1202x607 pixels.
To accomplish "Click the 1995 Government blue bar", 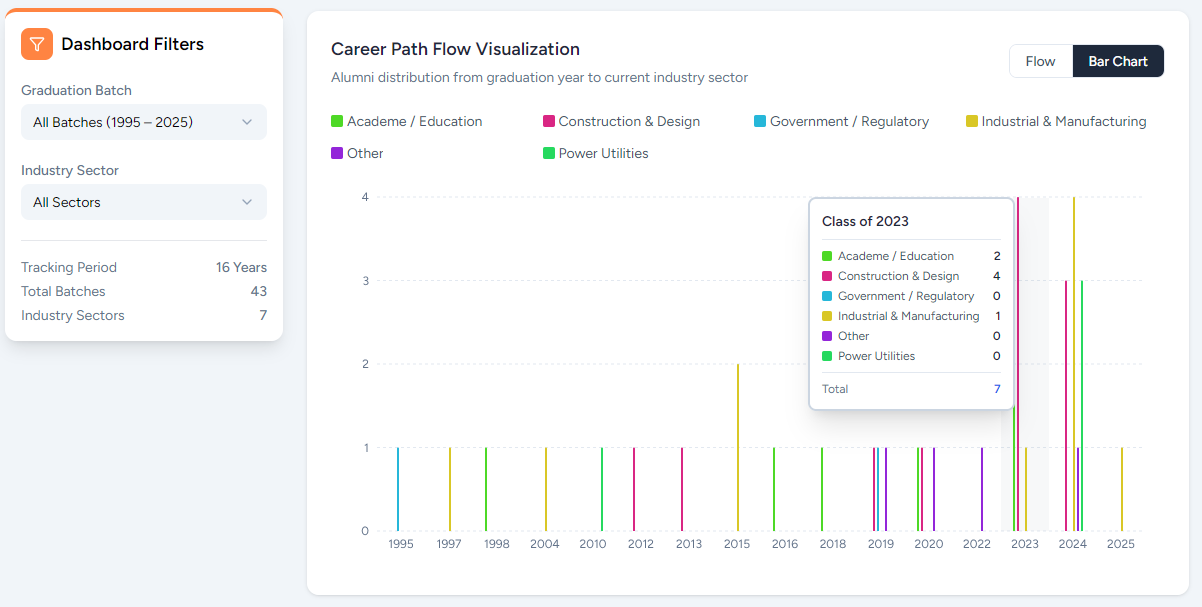I will pos(398,489).
